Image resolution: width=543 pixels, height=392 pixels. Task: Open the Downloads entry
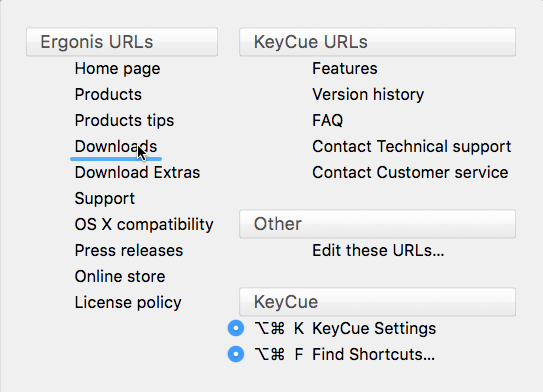pyautogui.click(x=116, y=146)
